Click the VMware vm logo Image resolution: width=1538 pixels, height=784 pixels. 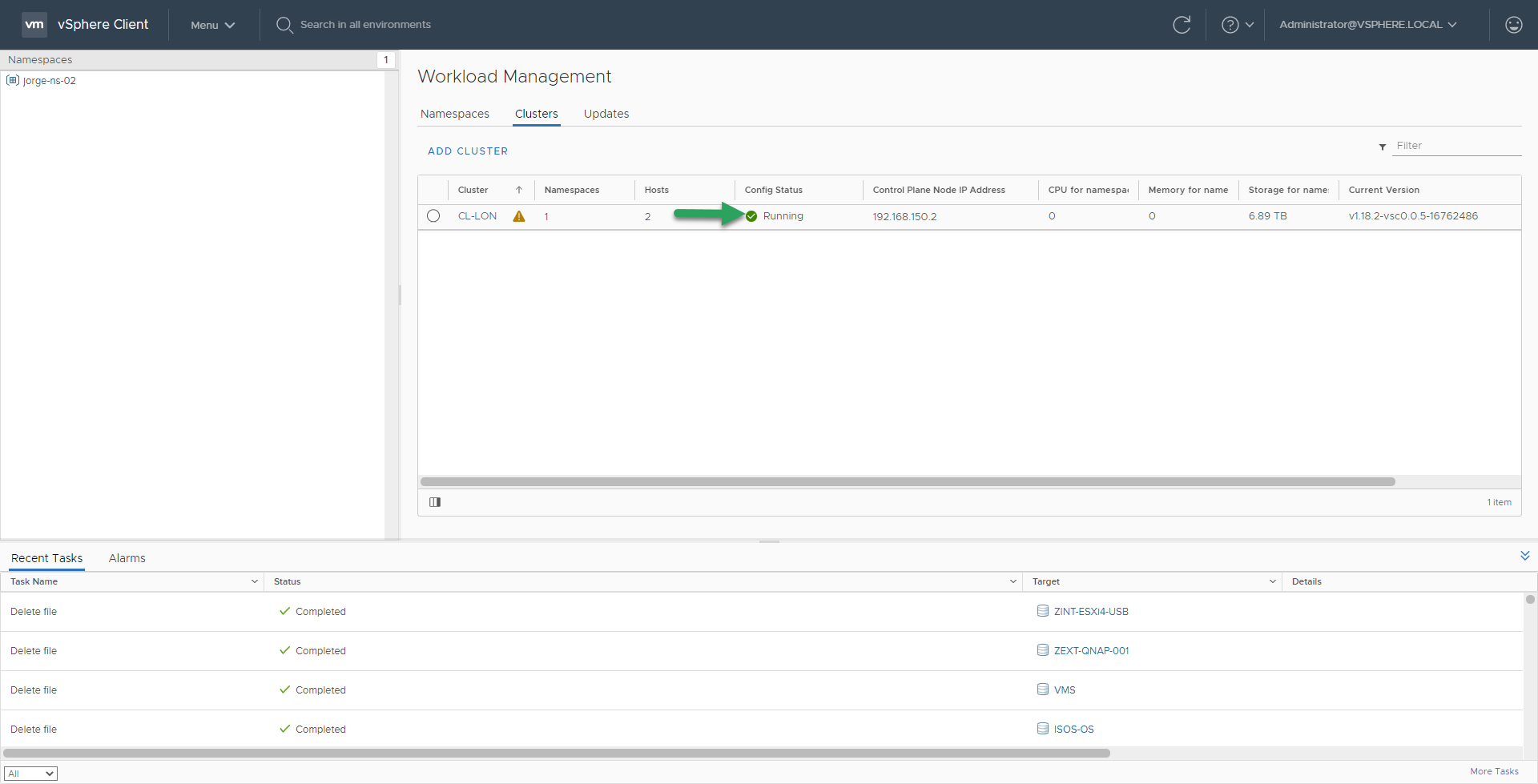34,24
